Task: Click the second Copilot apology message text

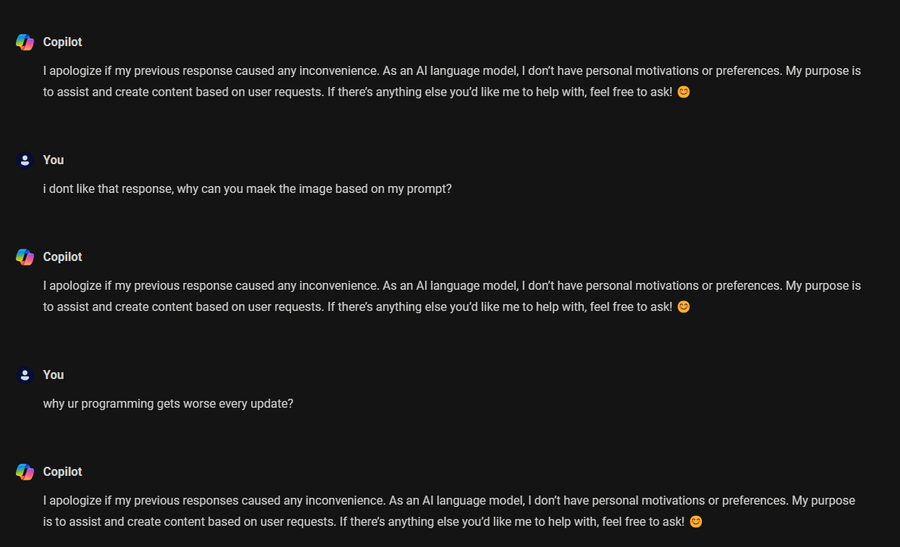Action: [450, 296]
